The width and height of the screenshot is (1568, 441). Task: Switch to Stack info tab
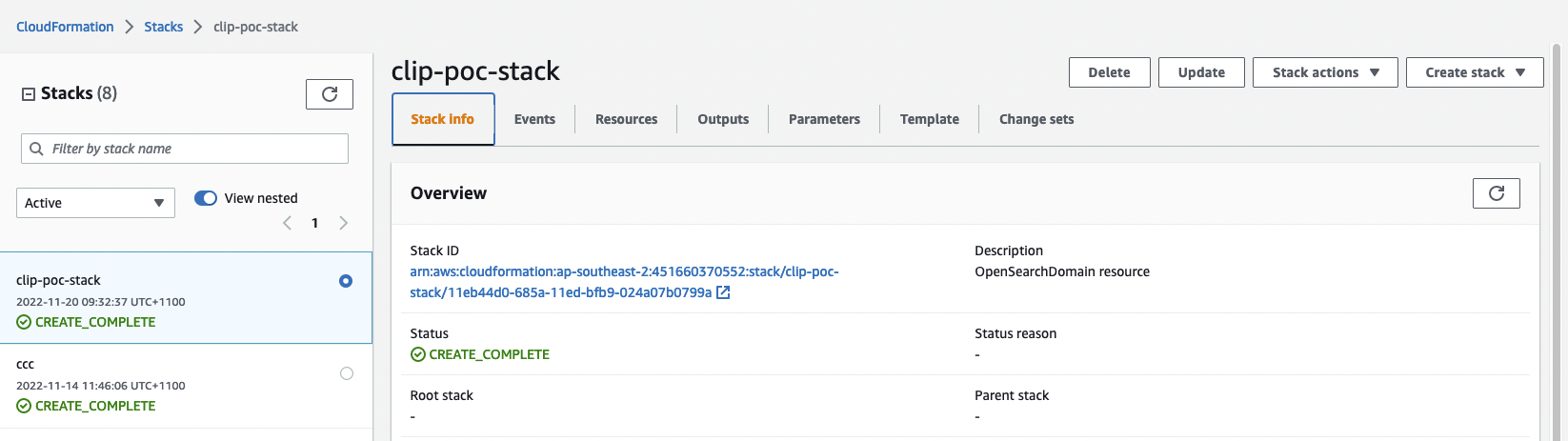(443, 119)
